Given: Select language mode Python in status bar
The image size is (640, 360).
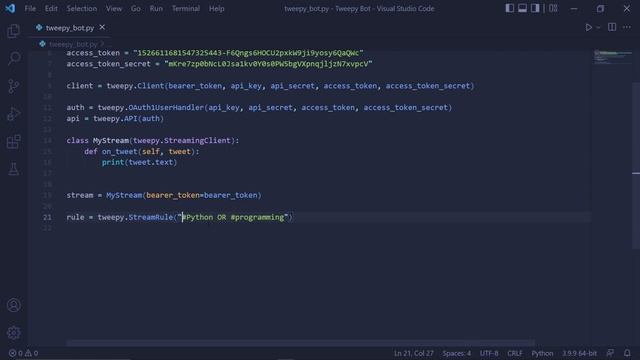Looking at the screenshot, I should click(542, 353).
